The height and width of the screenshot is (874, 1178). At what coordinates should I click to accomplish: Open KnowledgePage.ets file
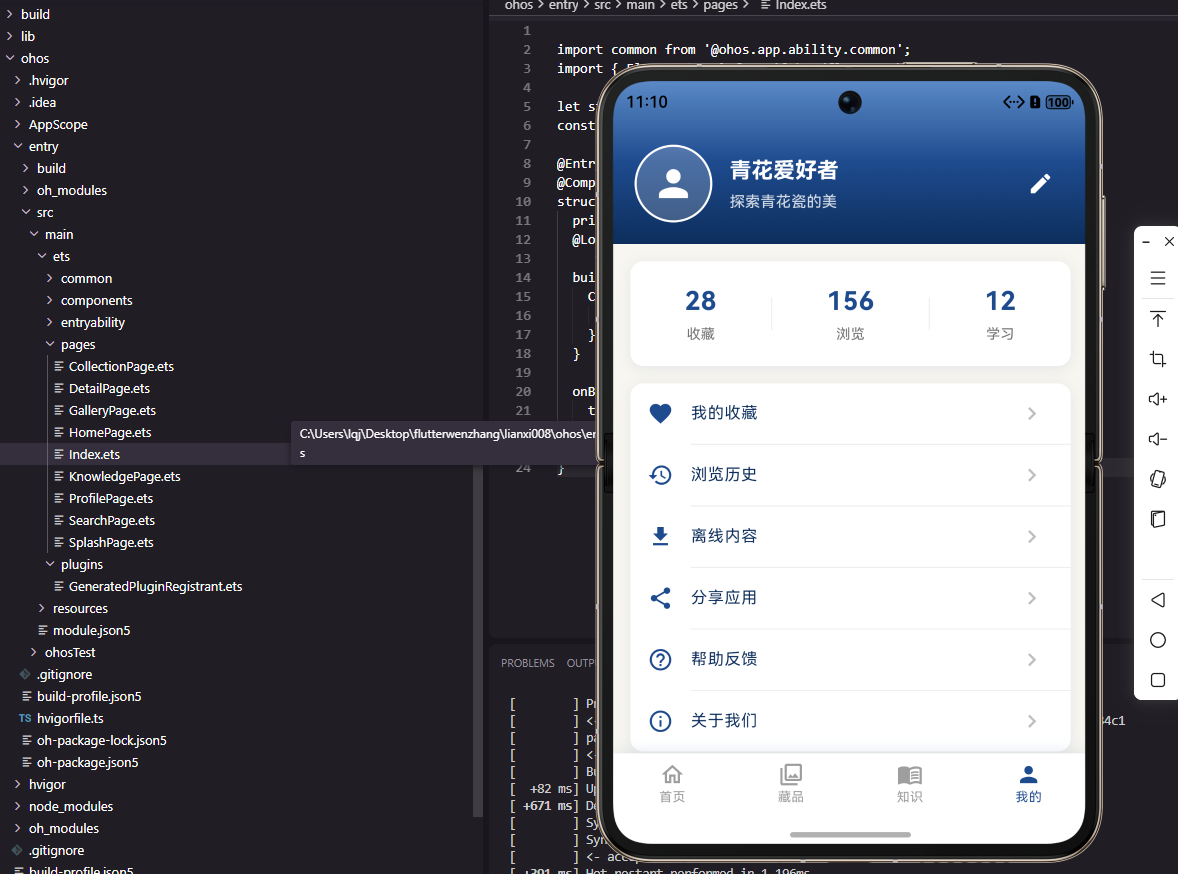(x=124, y=476)
